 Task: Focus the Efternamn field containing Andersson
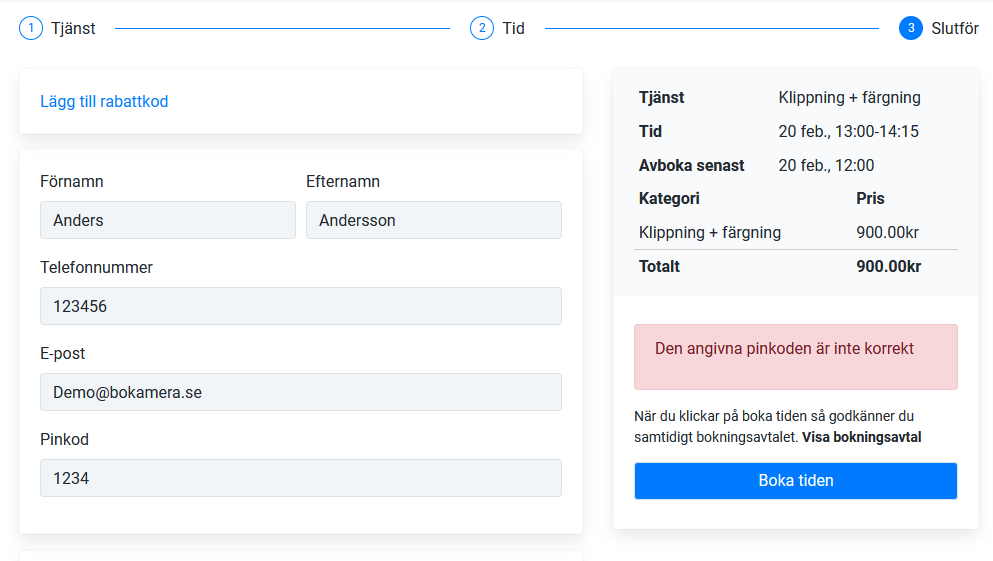coord(434,220)
